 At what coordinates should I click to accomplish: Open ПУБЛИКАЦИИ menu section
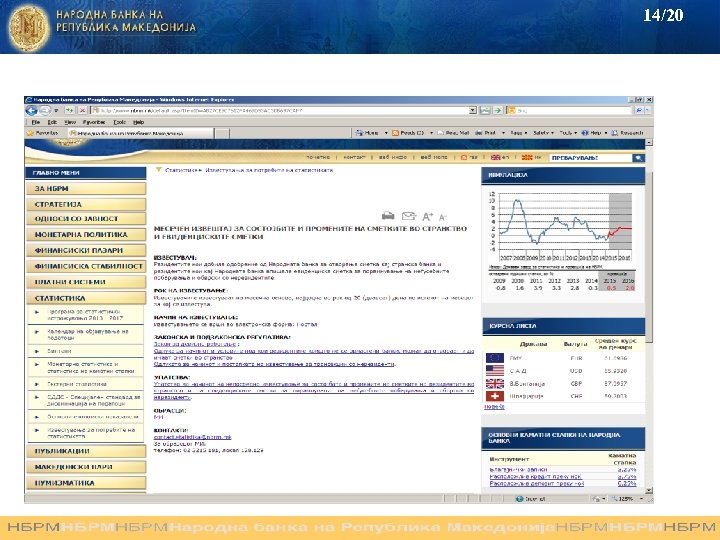click(x=86, y=451)
